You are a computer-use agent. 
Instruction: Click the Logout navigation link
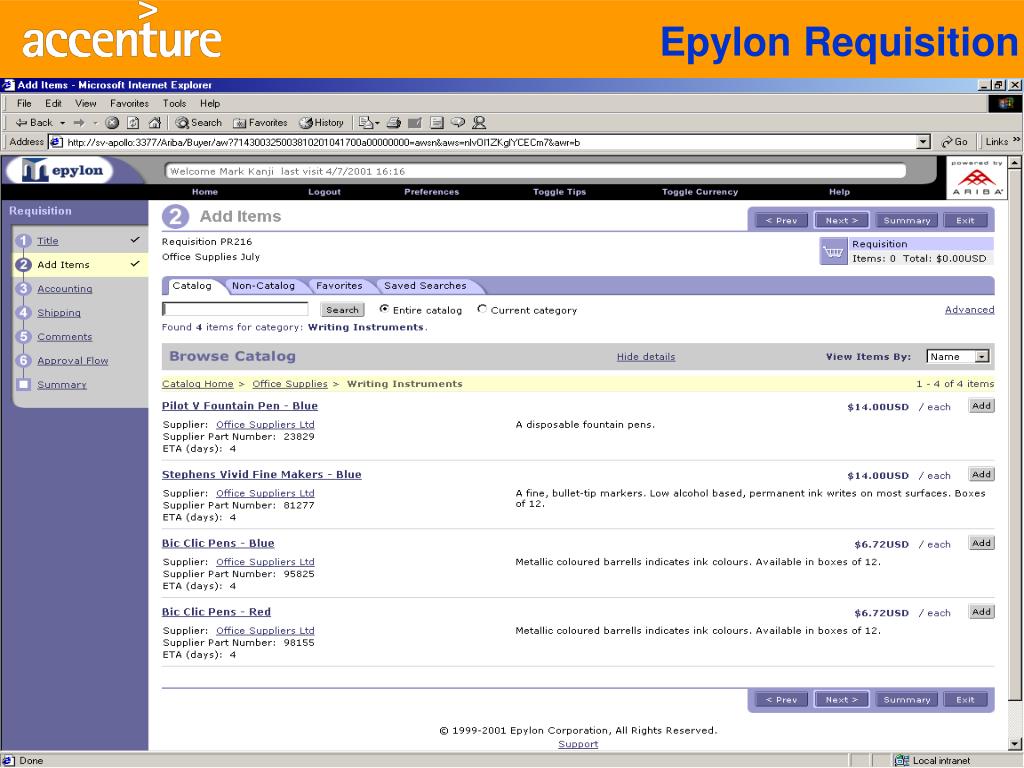click(x=325, y=192)
